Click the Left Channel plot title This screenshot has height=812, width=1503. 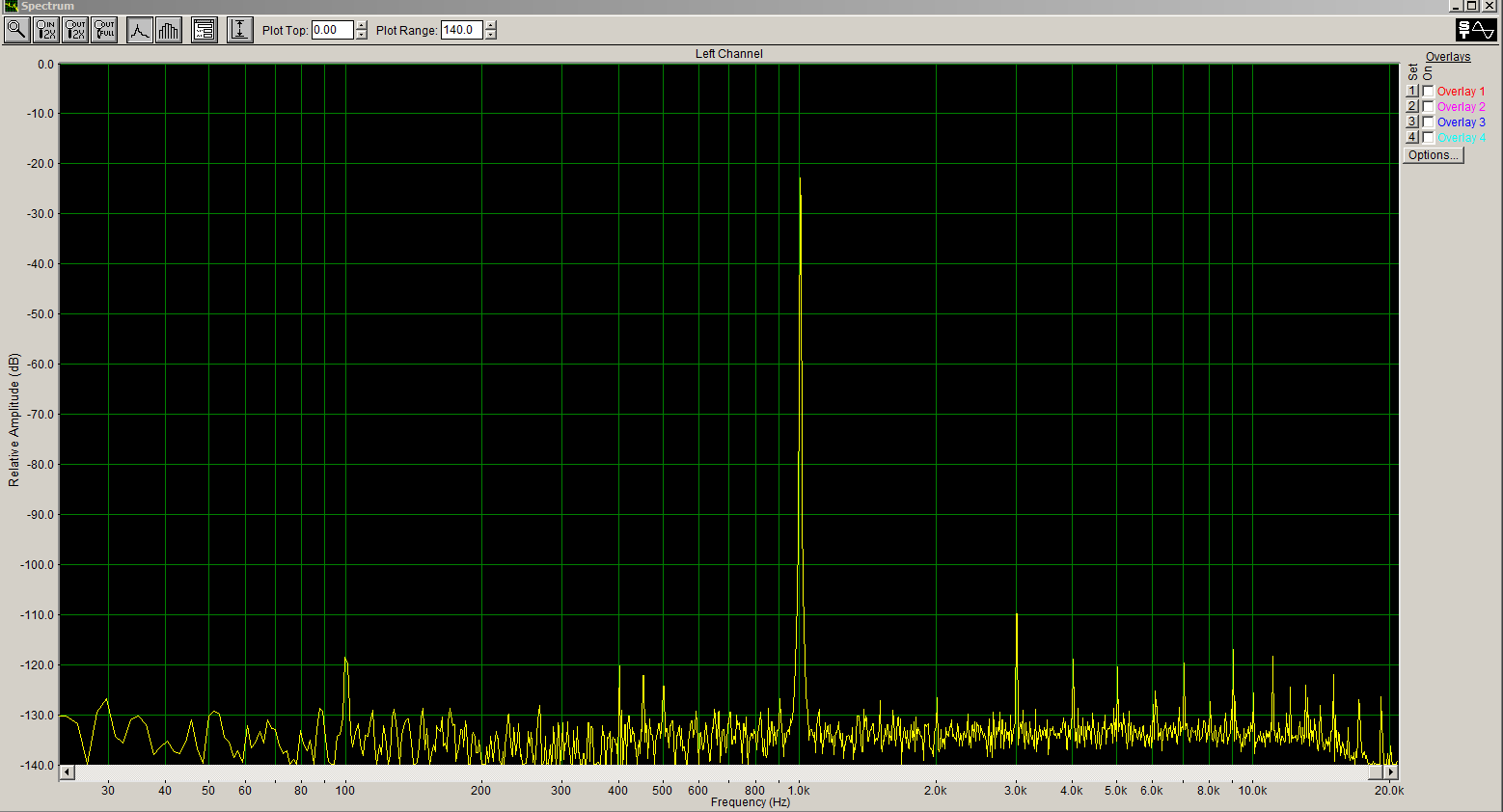point(728,54)
